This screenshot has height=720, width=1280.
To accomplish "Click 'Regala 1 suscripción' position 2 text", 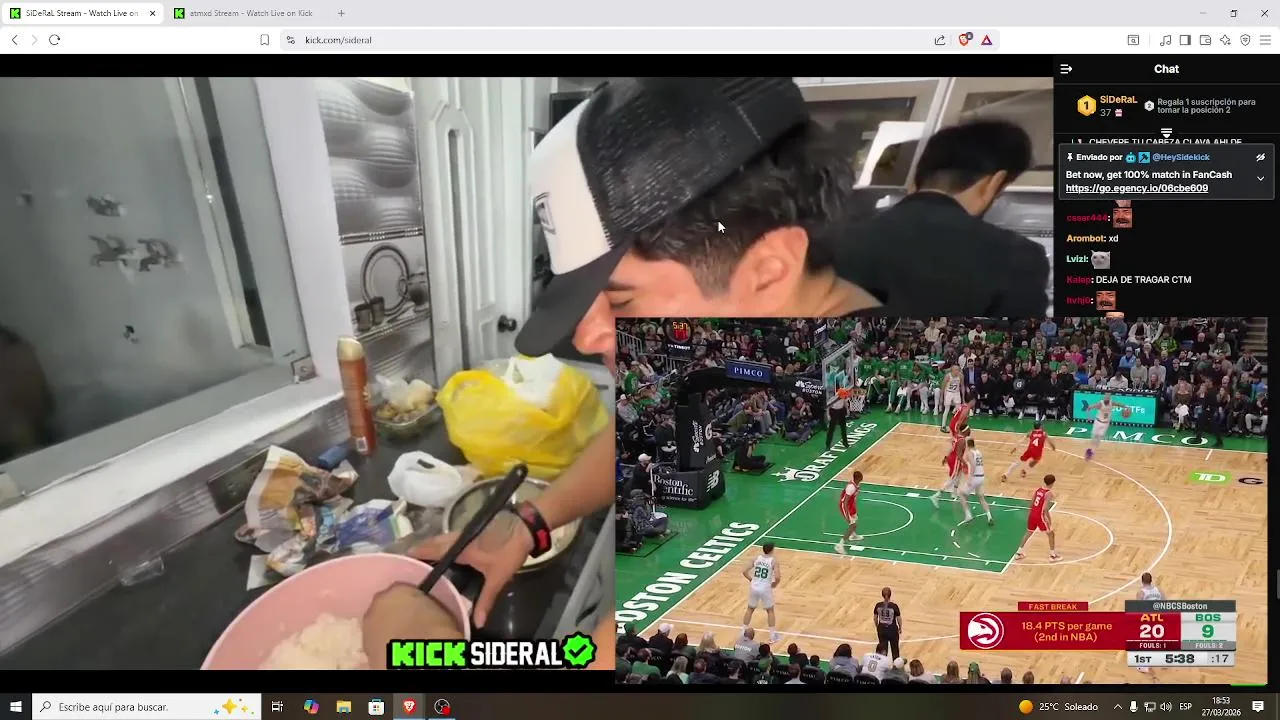I will (x=1206, y=106).
